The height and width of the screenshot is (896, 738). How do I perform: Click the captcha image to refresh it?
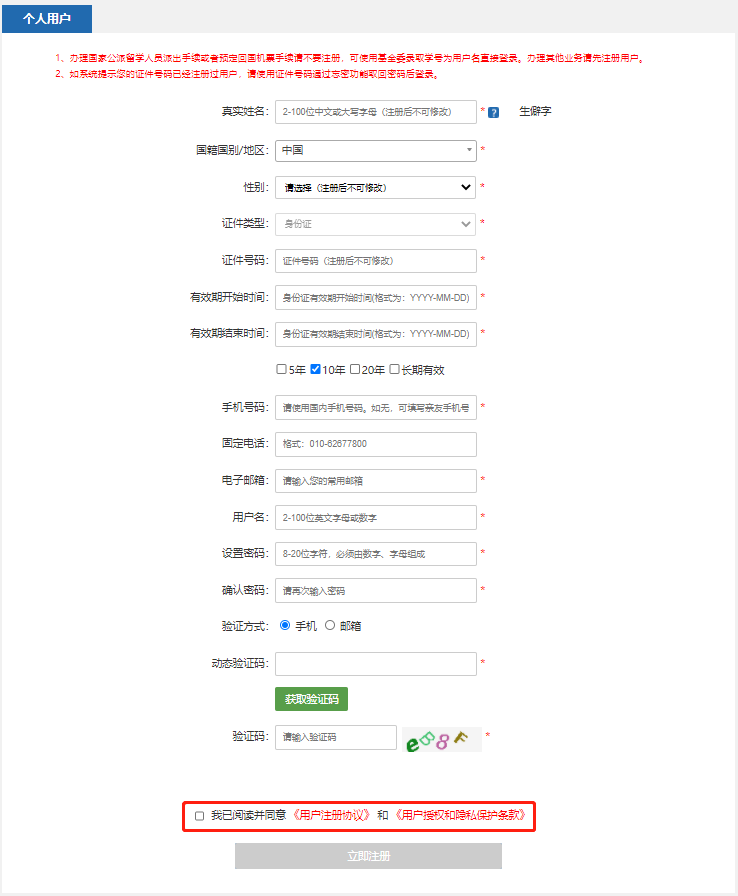point(442,739)
